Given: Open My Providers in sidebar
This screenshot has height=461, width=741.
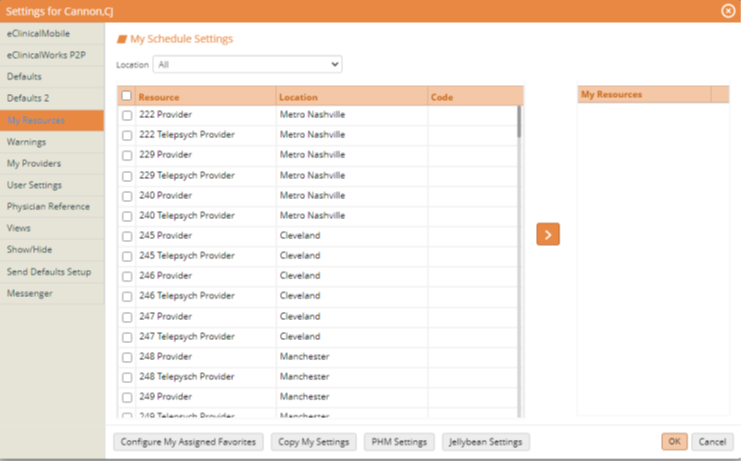Looking at the screenshot, I should (52, 163).
